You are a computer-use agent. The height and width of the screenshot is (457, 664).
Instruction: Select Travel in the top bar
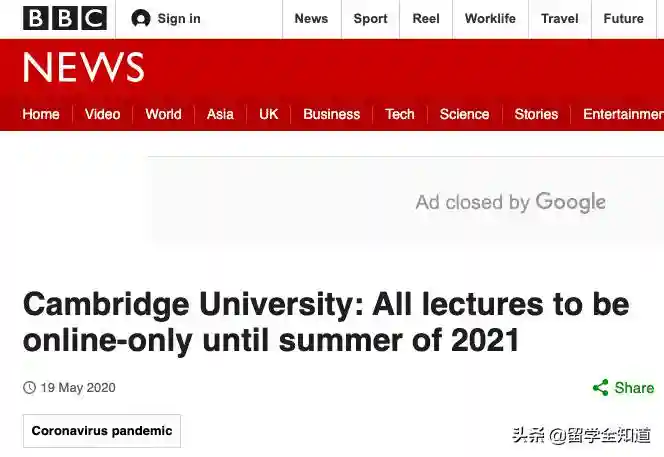tap(560, 19)
